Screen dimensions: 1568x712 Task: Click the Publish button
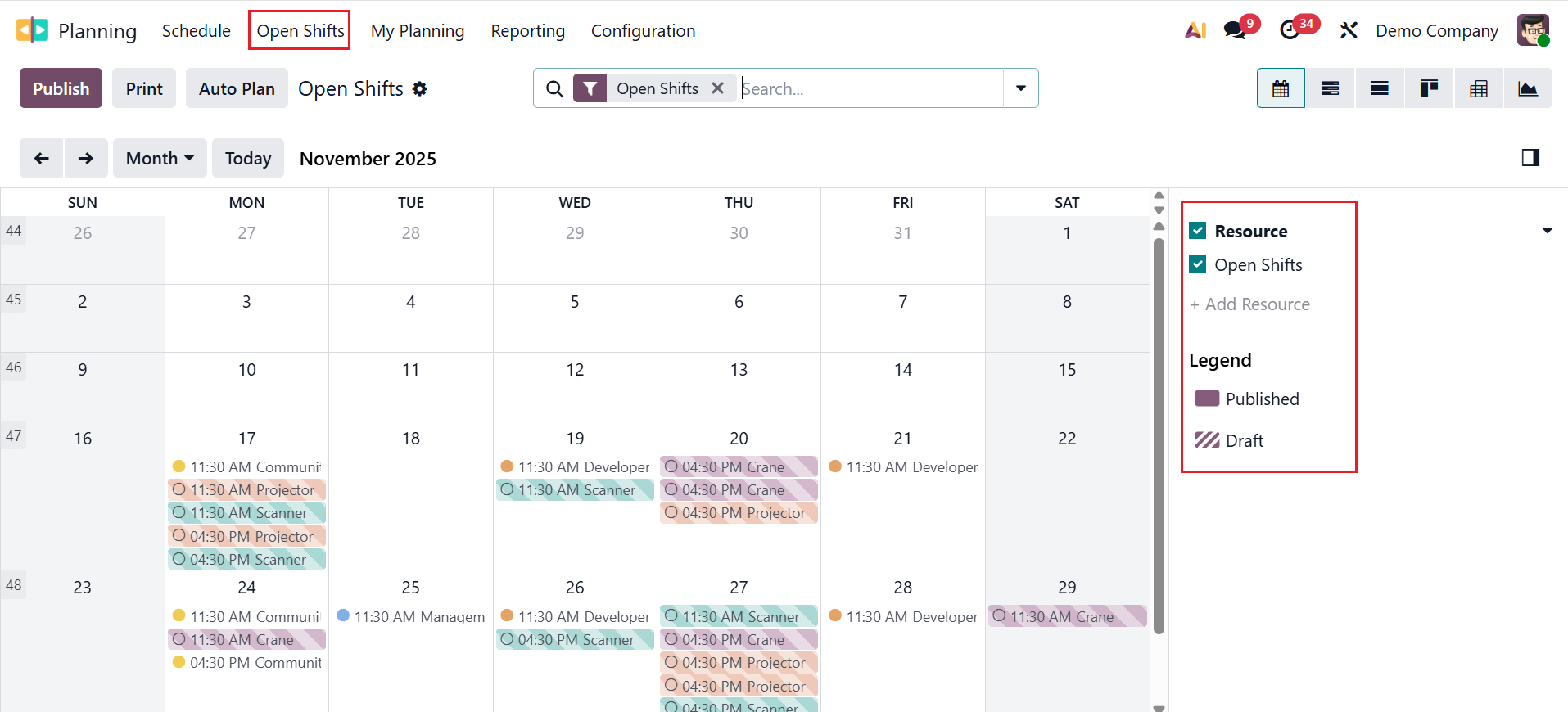pyautogui.click(x=60, y=88)
